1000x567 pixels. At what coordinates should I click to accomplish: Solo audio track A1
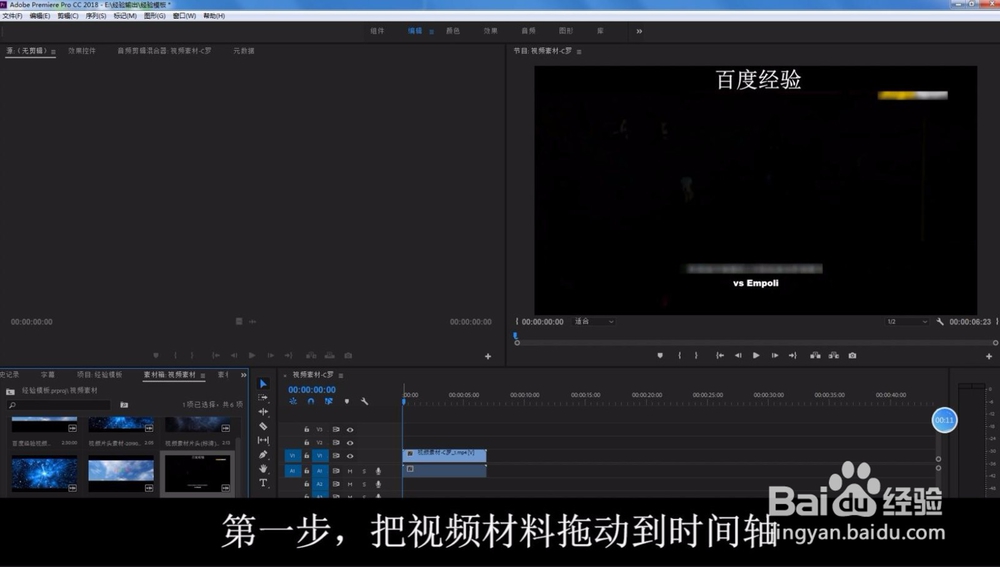coord(364,471)
